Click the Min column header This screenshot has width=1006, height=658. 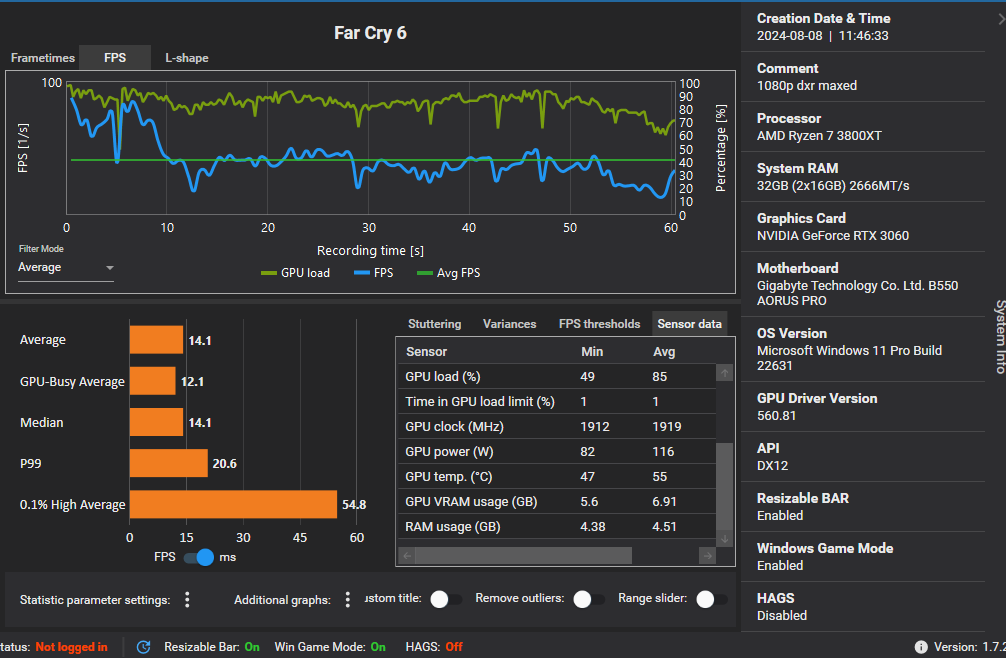pyautogui.click(x=592, y=351)
